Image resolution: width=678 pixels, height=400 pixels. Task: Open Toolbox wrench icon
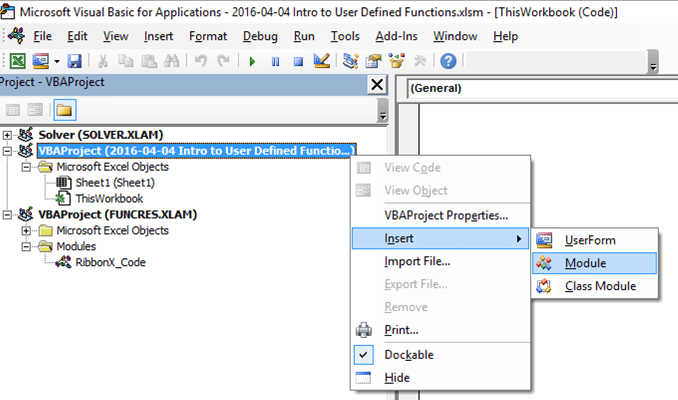[420, 61]
